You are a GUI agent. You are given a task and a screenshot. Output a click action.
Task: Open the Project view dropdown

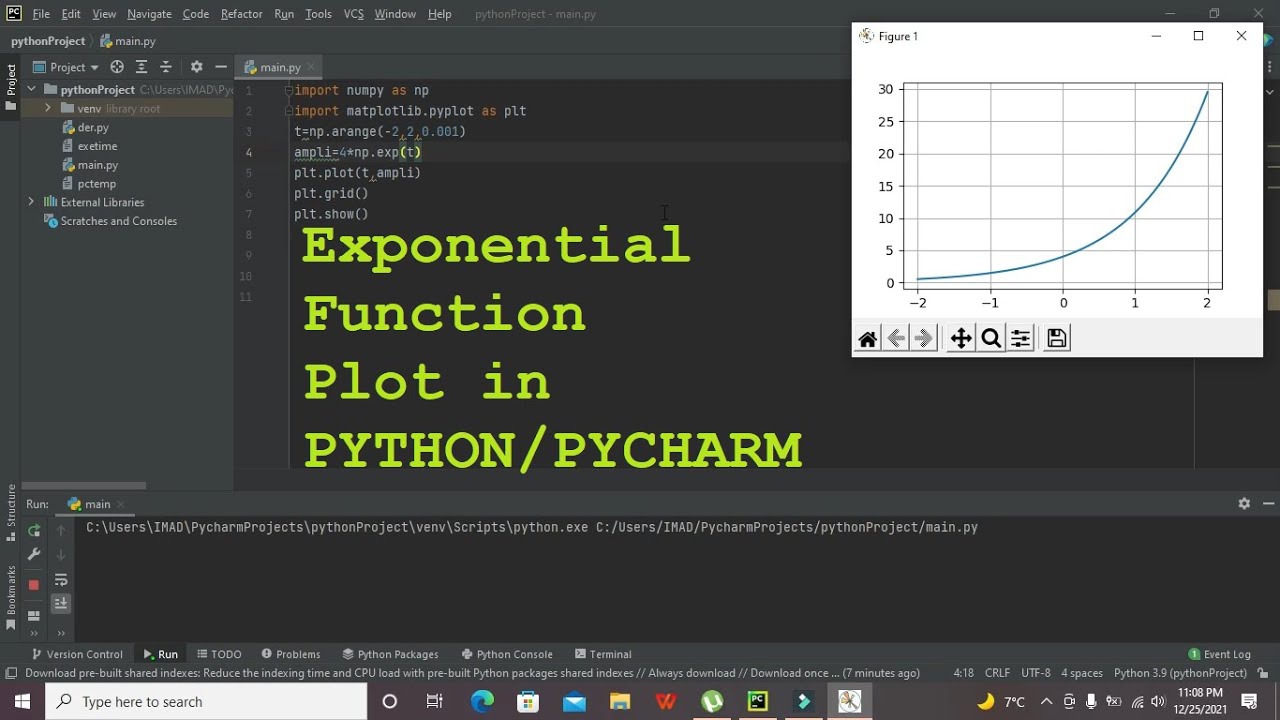(x=66, y=67)
